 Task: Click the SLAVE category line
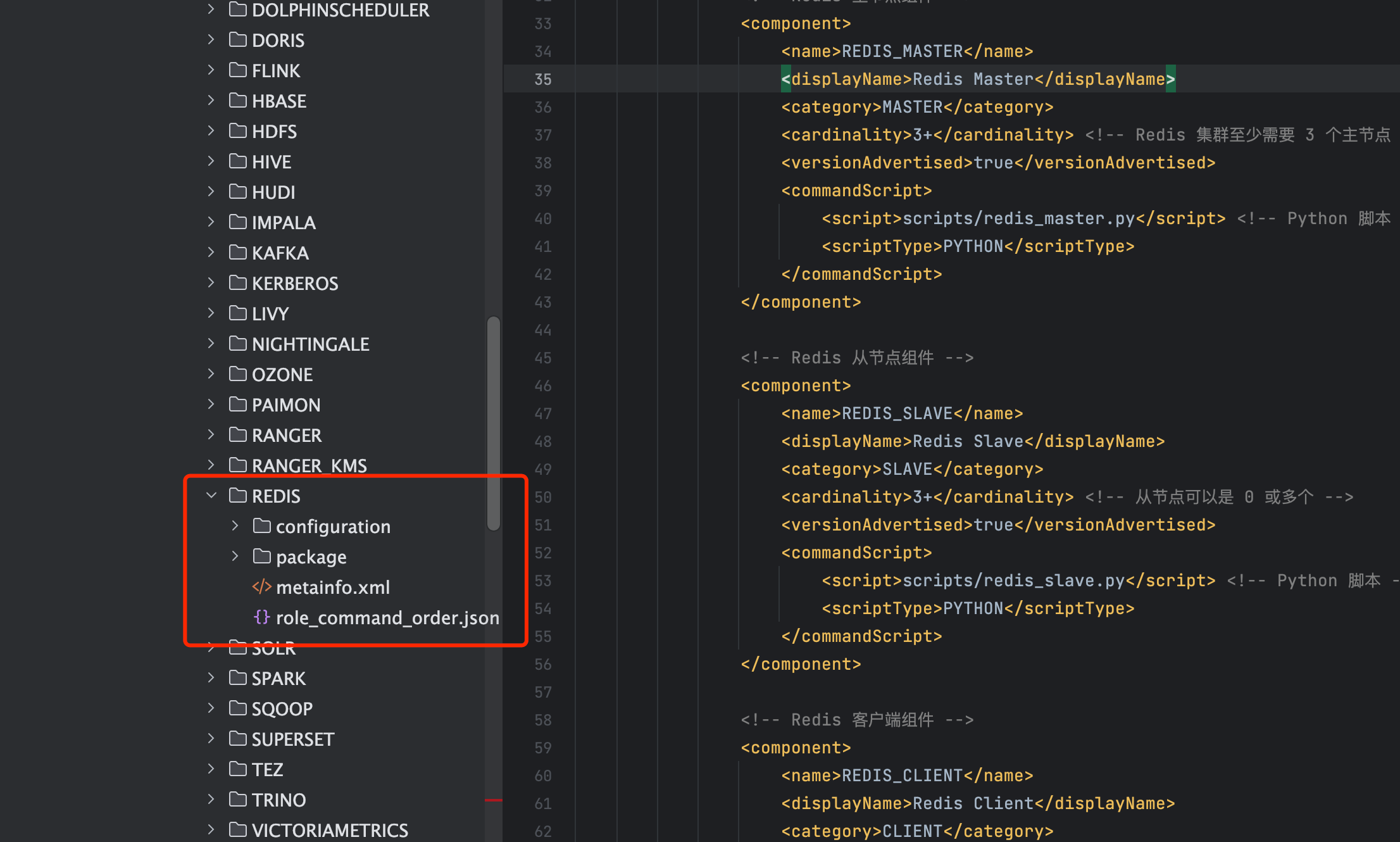tap(912, 469)
